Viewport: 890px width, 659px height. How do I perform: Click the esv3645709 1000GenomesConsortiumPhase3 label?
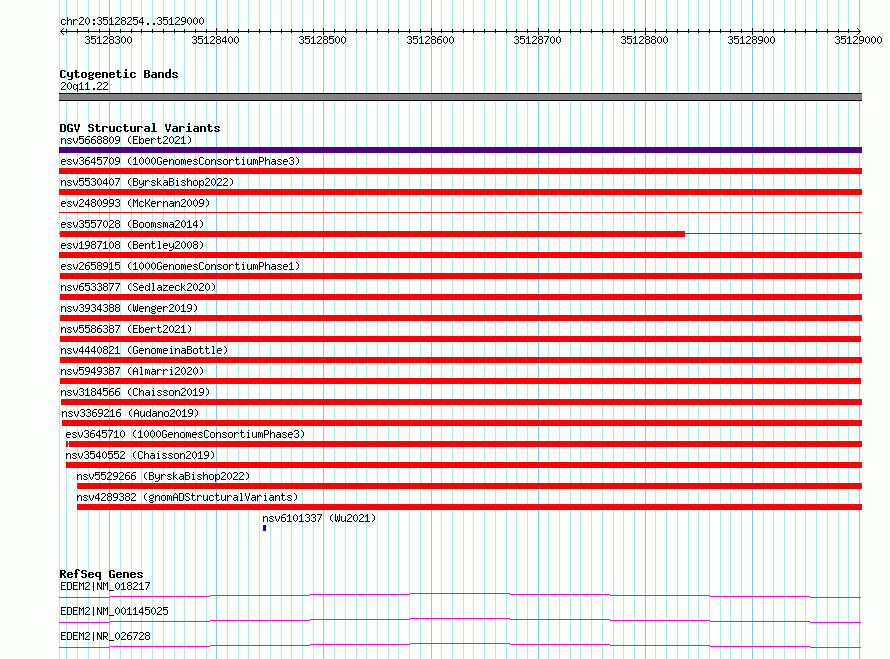pos(180,161)
